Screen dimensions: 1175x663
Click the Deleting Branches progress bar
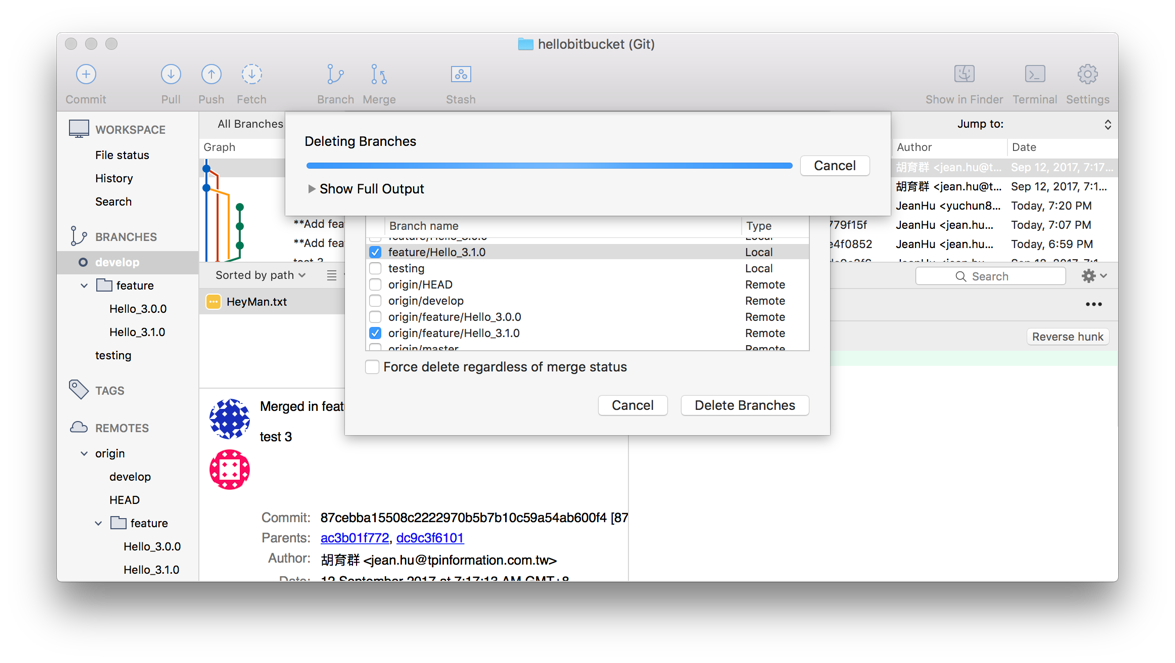coord(549,166)
